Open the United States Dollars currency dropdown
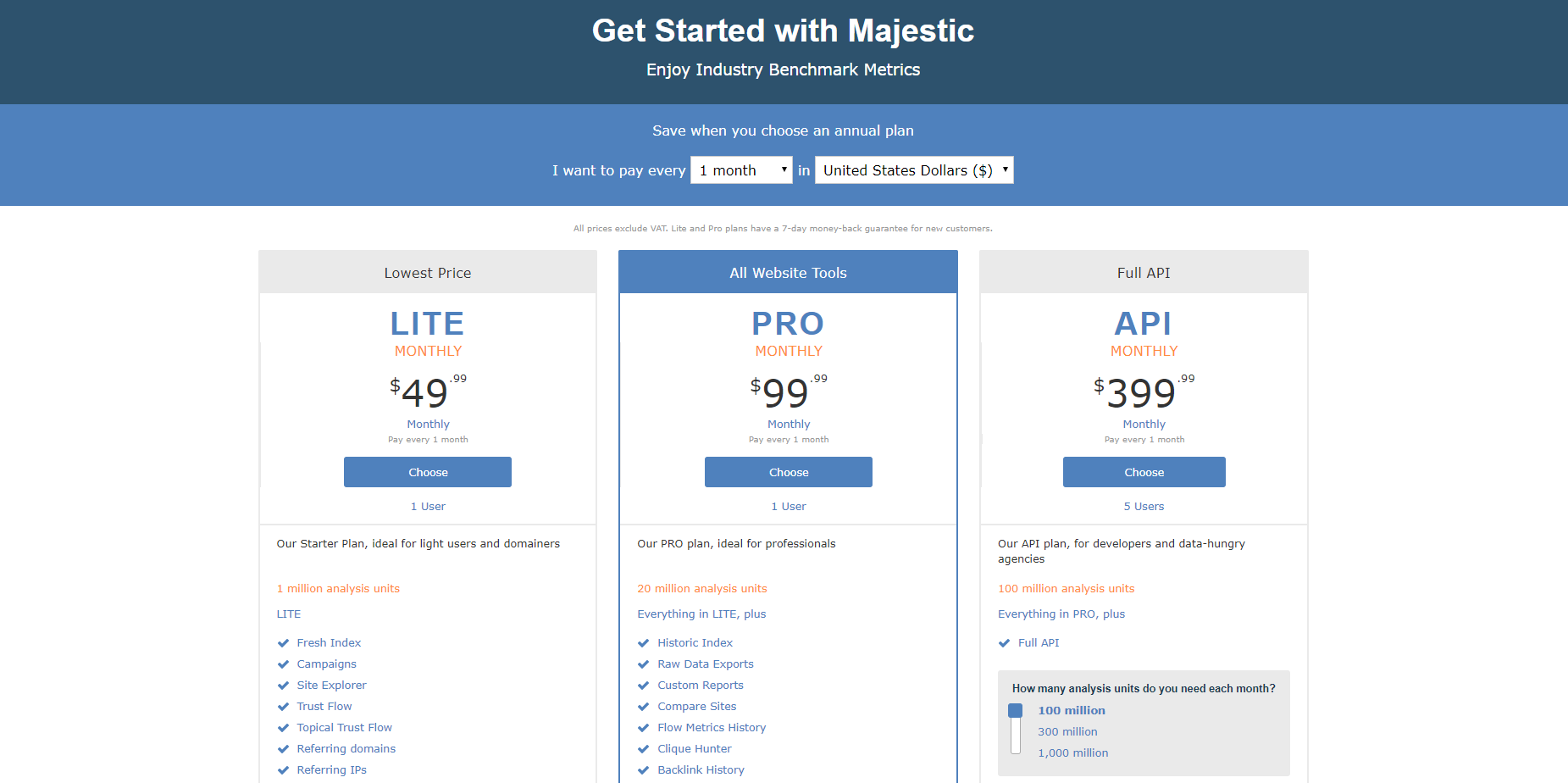1568x783 pixels. [x=914, y=170]
